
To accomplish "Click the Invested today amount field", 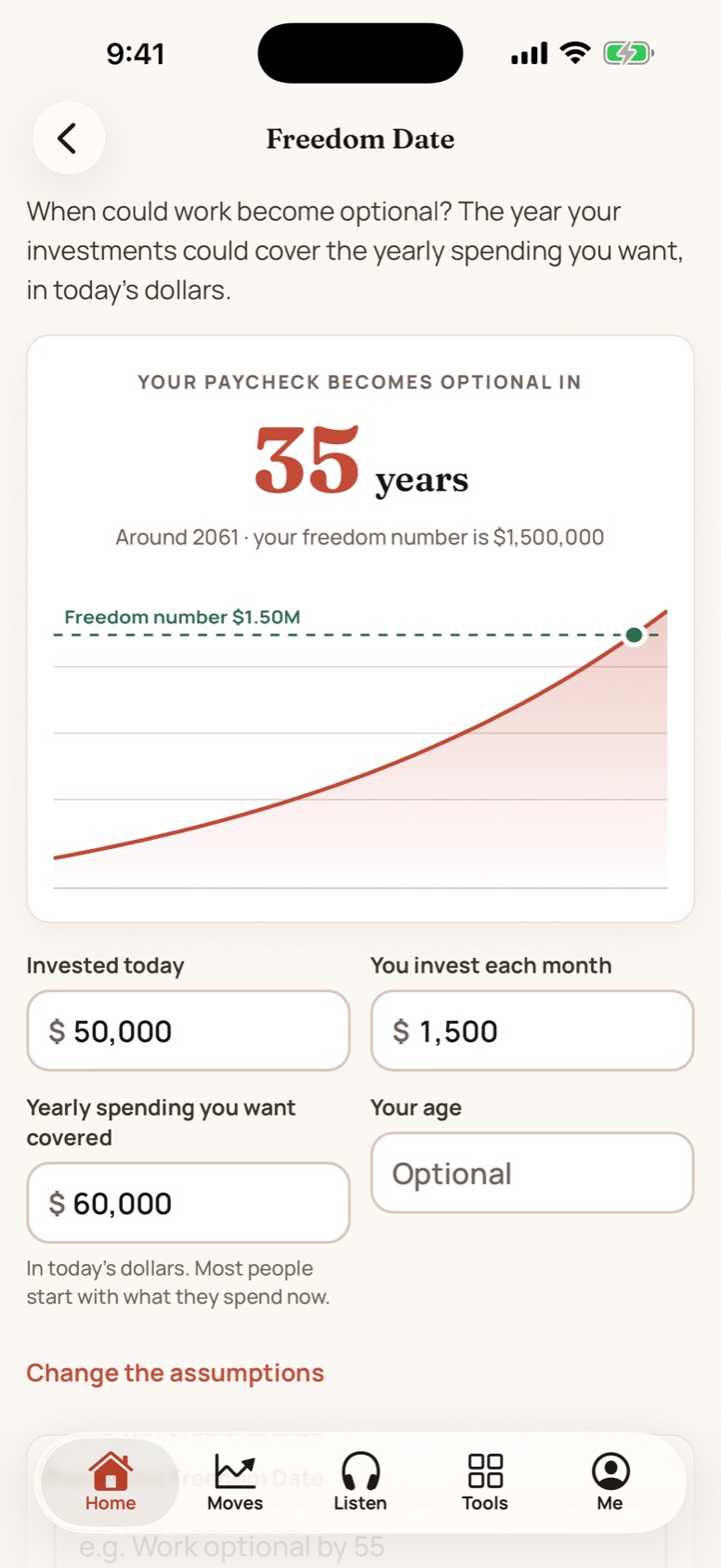I will [x=189, y=1030].
